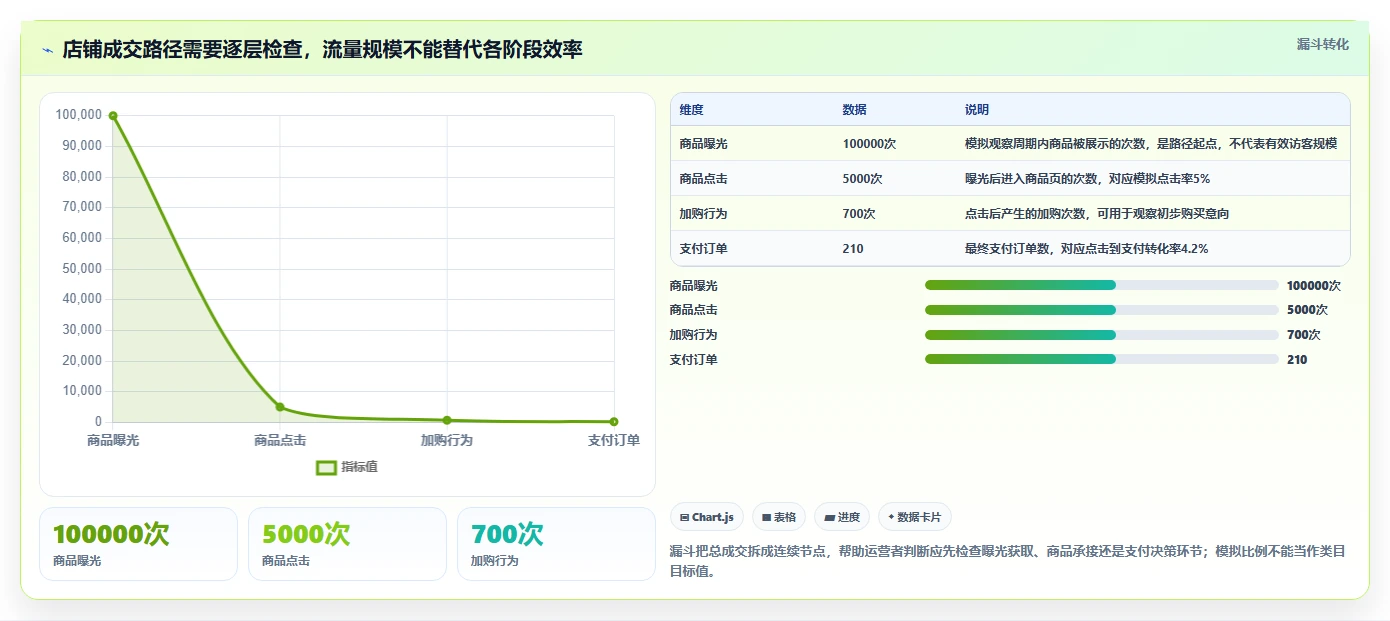This screenshot has width=1390, height=621.
Task: Click the 商品曝光 data point on chart
Action: (x=113, y=116)
